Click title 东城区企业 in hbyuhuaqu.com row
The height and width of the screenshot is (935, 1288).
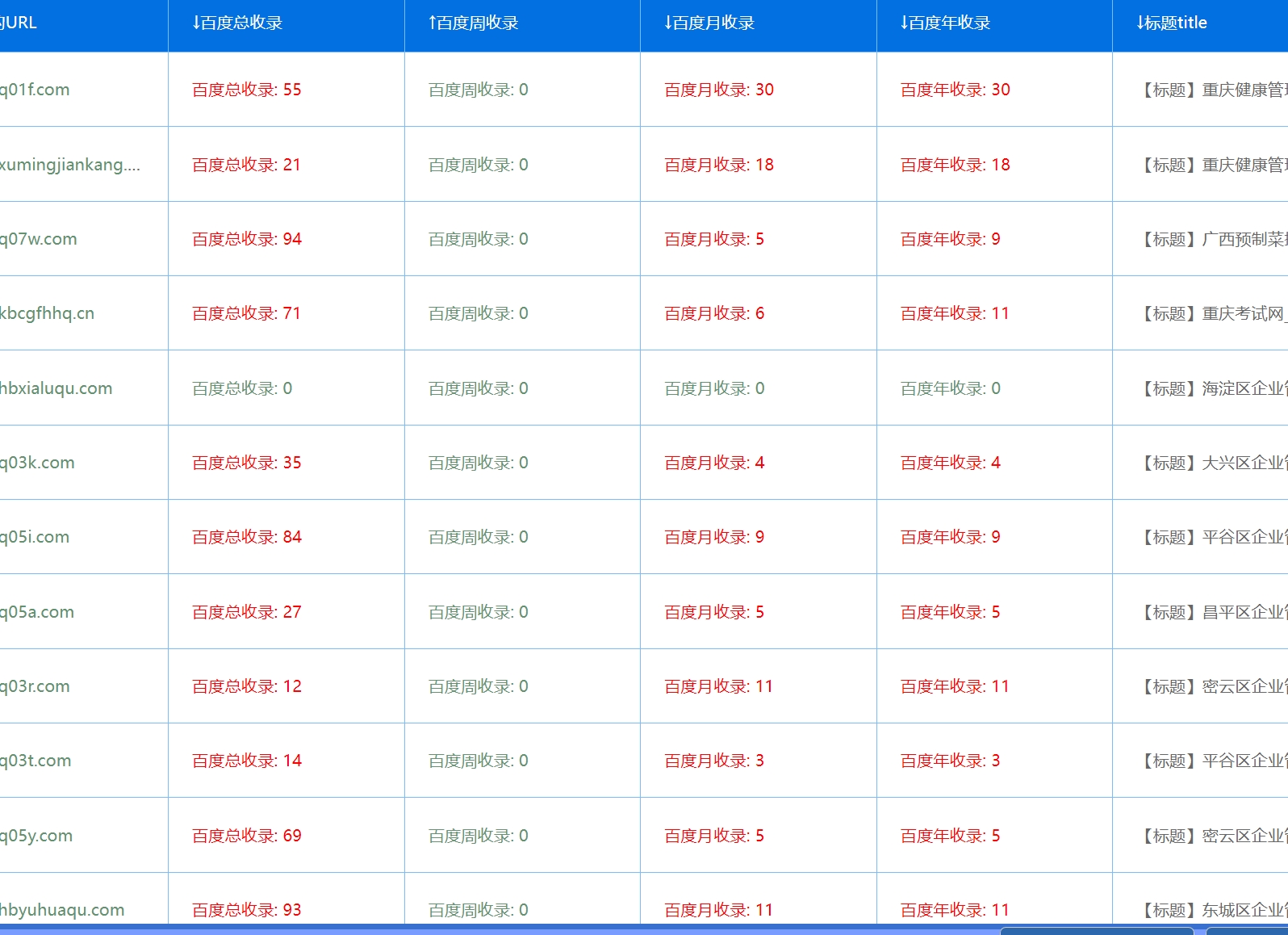click(1211, 910)
